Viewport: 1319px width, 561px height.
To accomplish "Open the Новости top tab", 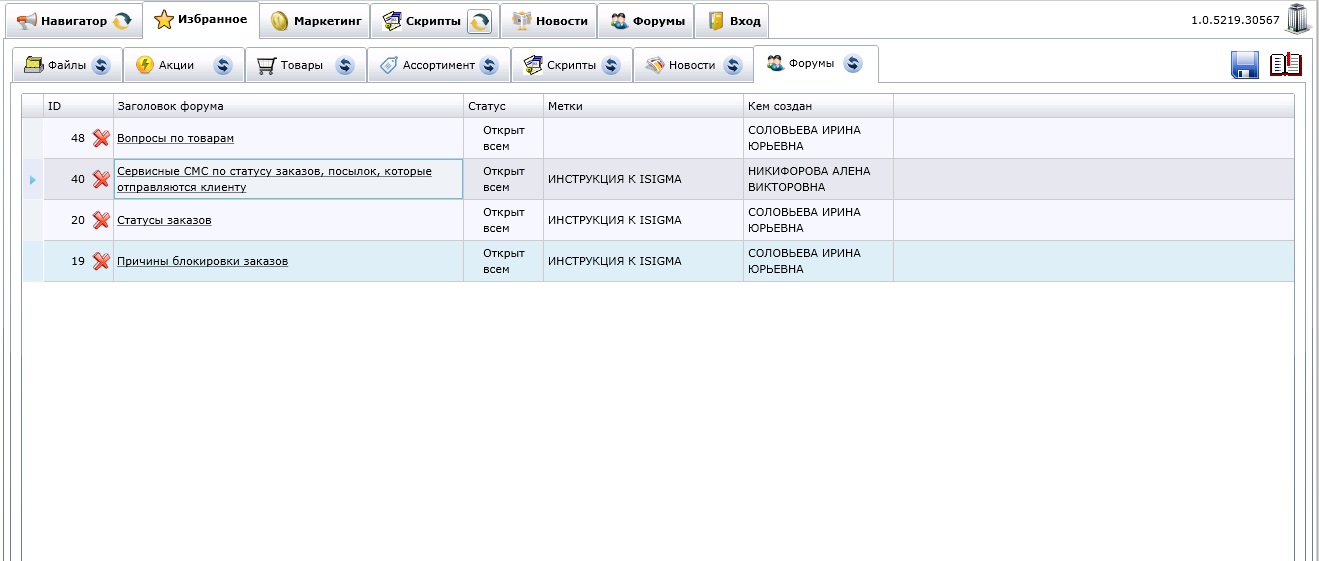I will click(x=549, y=21).
